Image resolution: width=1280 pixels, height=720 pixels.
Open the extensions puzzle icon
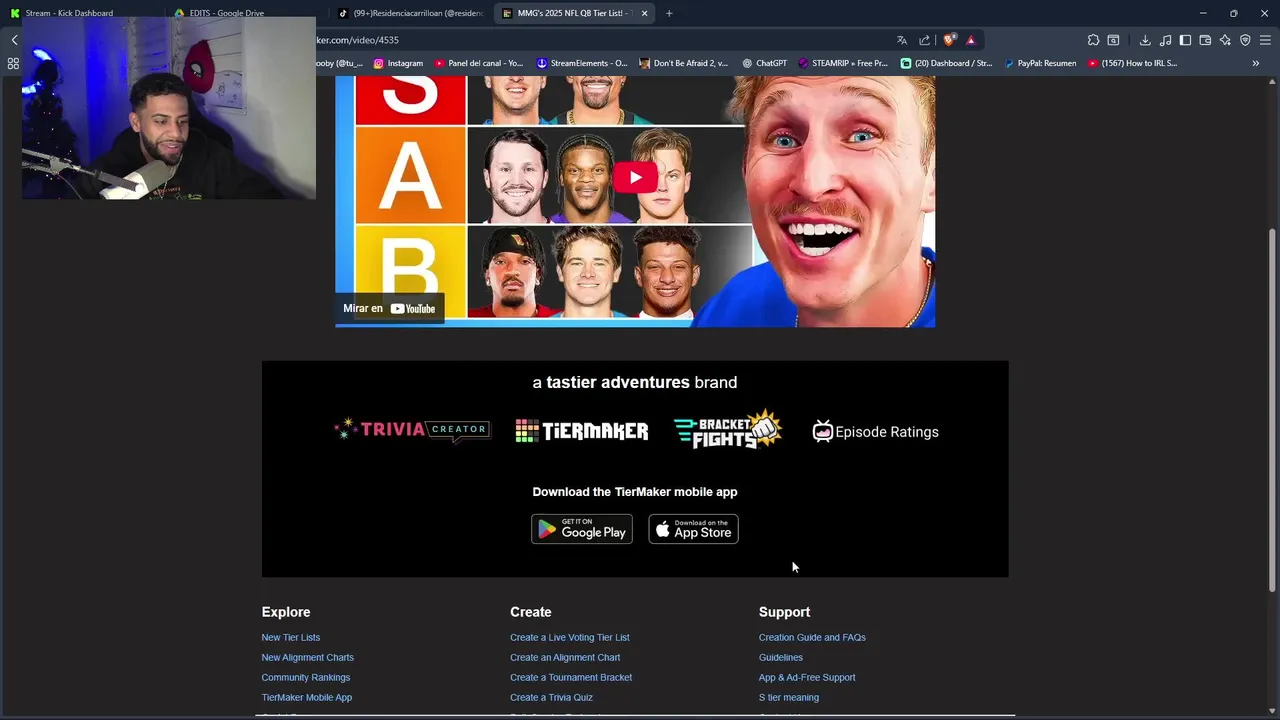(1093, 40)
